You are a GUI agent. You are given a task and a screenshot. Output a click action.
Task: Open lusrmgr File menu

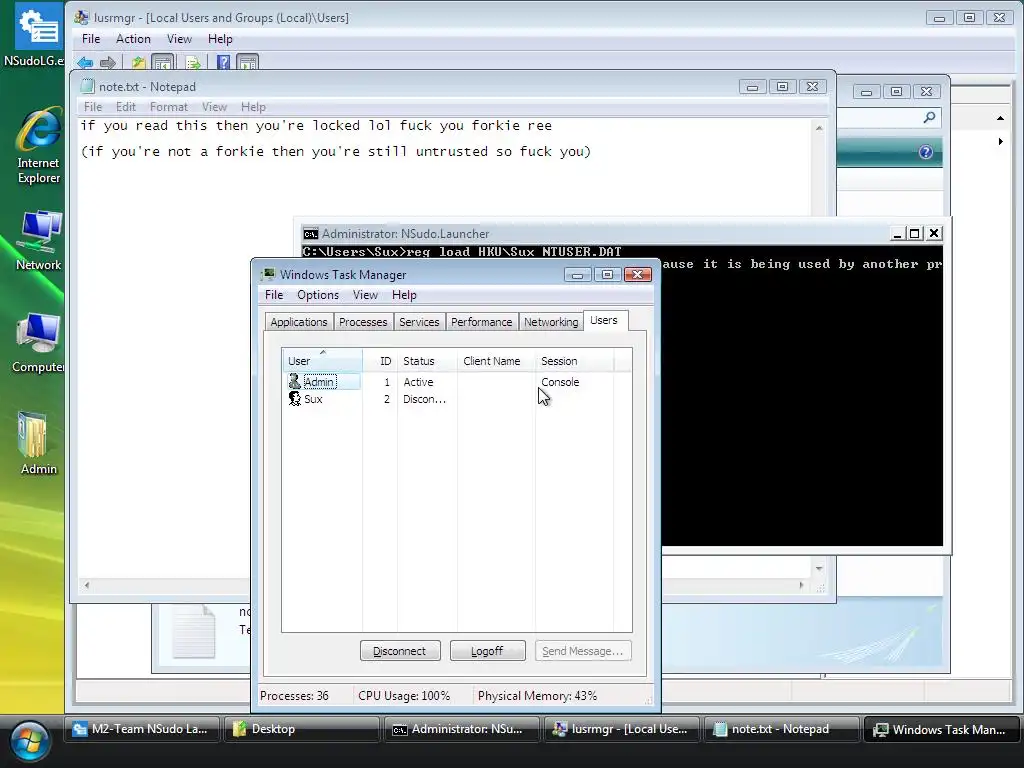point(91,39)
